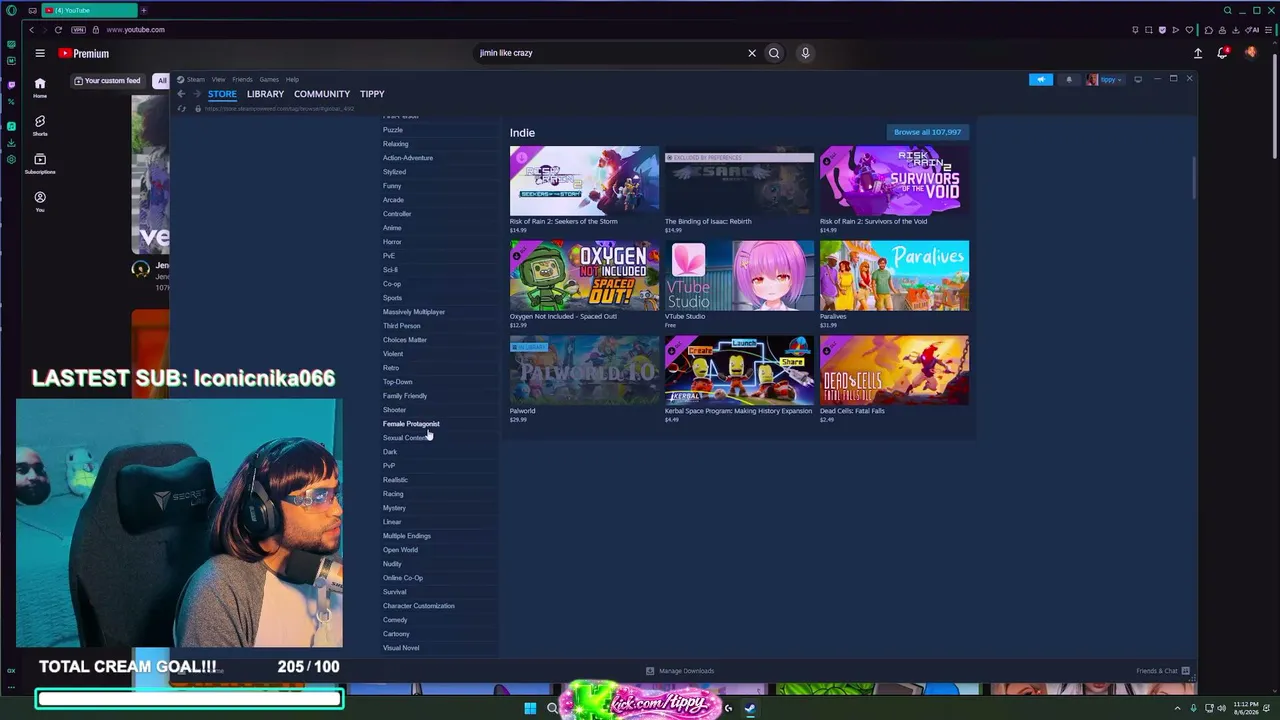The image size is (1280, 720).
Task: Reload the browser page
Action: tap(58, 30)
